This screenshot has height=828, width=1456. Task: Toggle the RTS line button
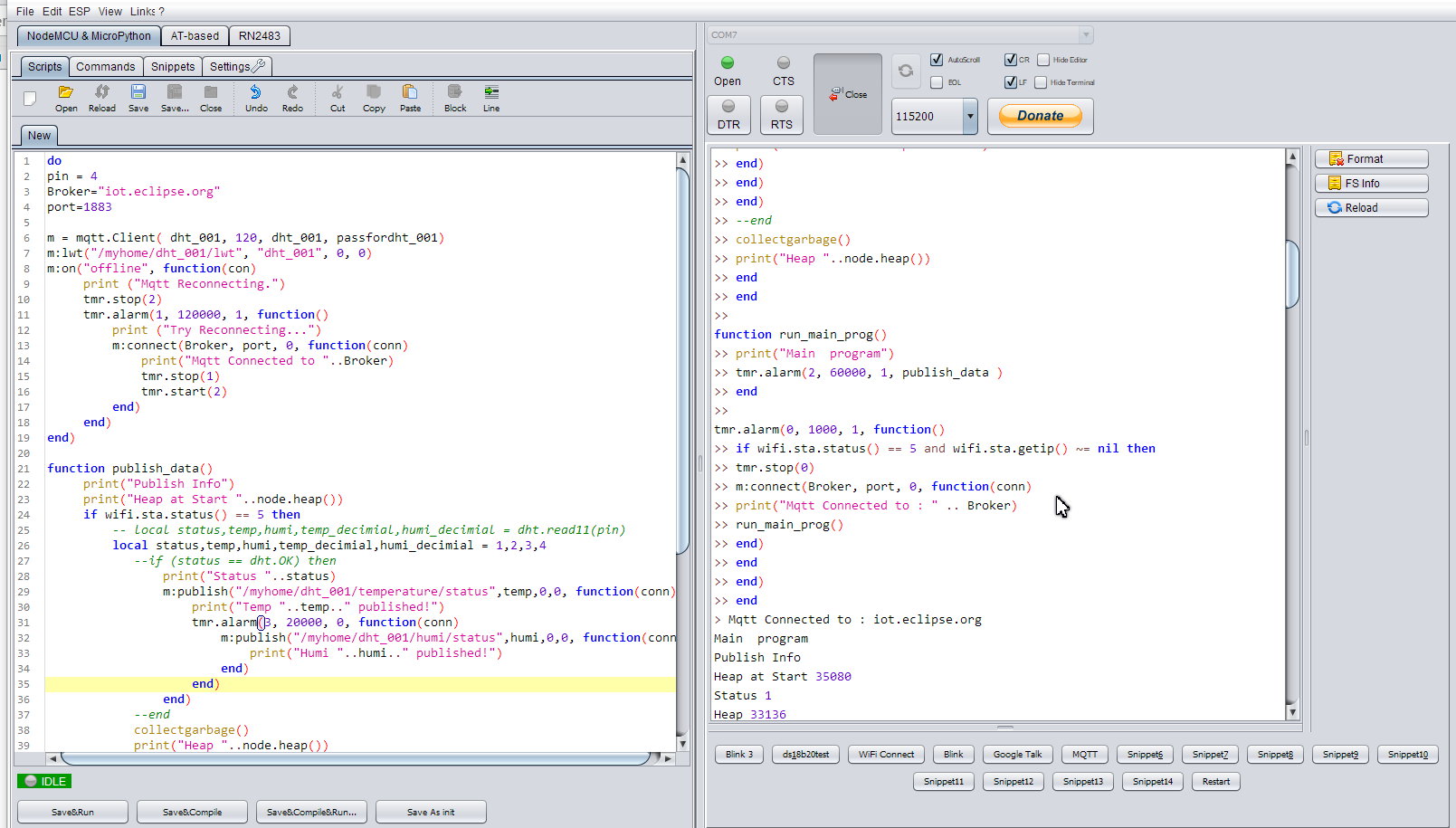[x=782, y=116]
